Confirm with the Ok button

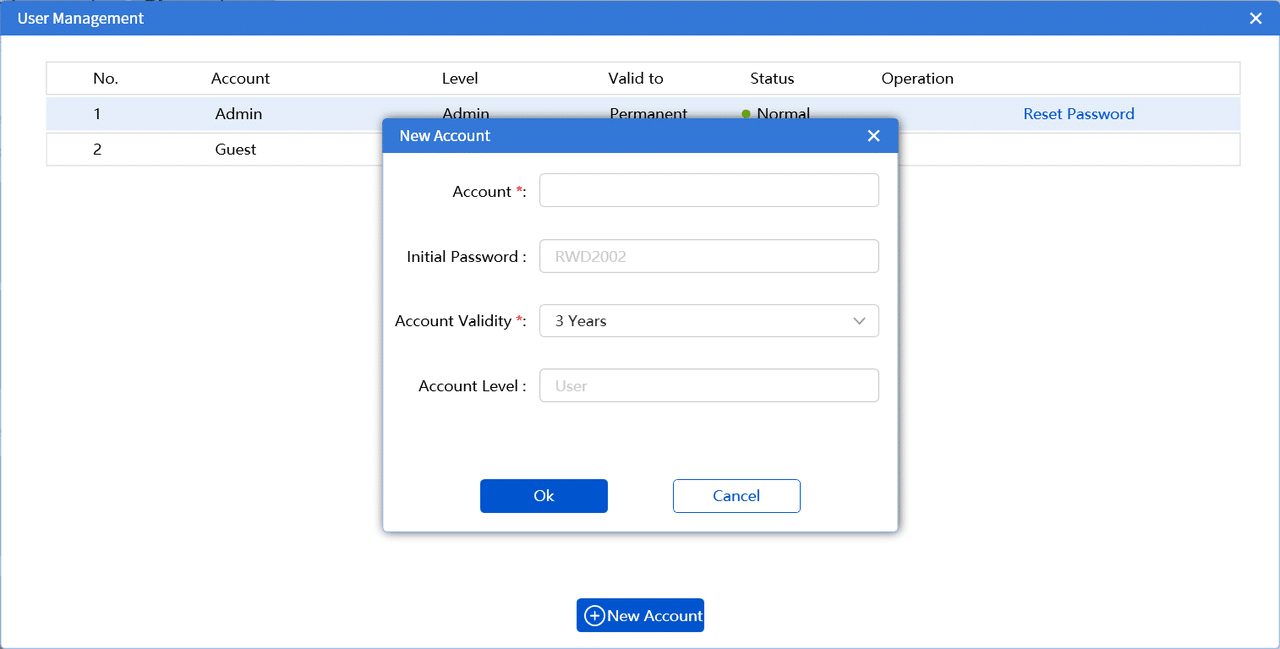pyautogui.click(x=544, y=496)
